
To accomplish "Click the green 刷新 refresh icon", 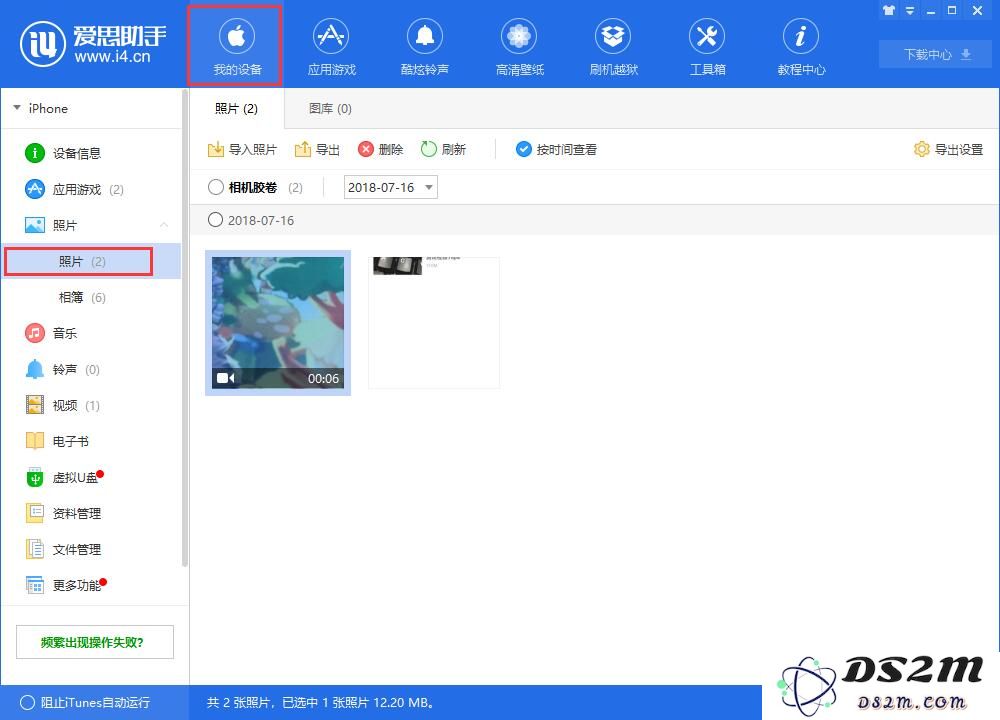I will pyautogui.click(x=429, y=149).
